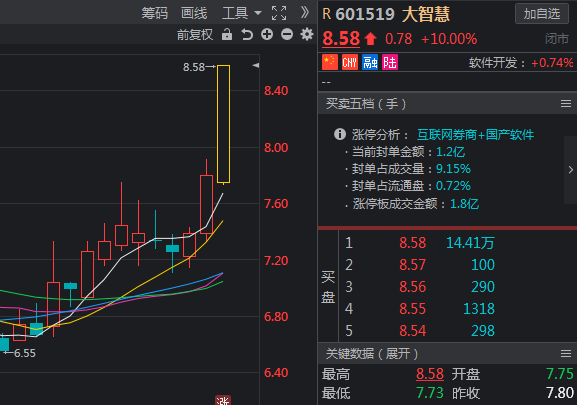The height and width of the screenshot is (405, 577).
Task: Click the 8.58 high price chart label
Action: pyautogui.click(x=194, y=67)
